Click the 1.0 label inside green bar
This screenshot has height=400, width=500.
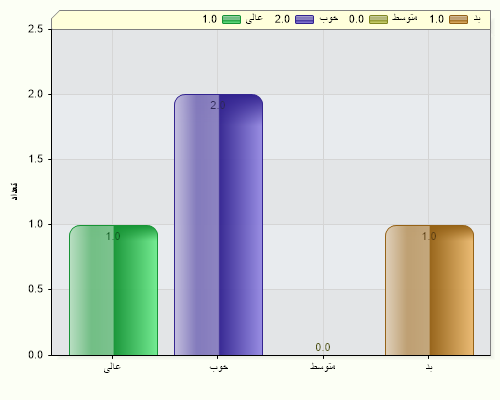pyautogui.click(x=113, y=236)
